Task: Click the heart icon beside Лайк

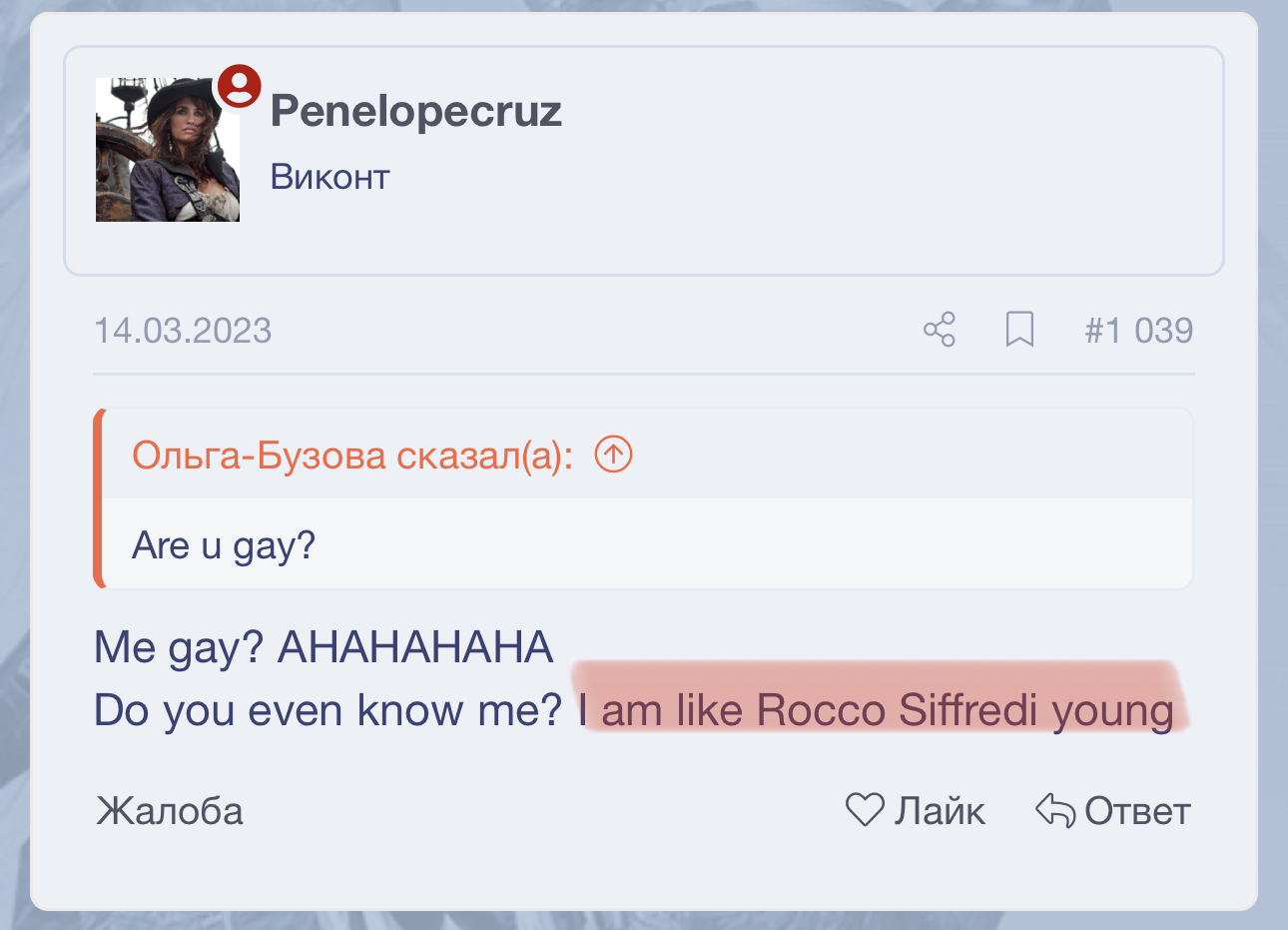Action: coord(865,810)
